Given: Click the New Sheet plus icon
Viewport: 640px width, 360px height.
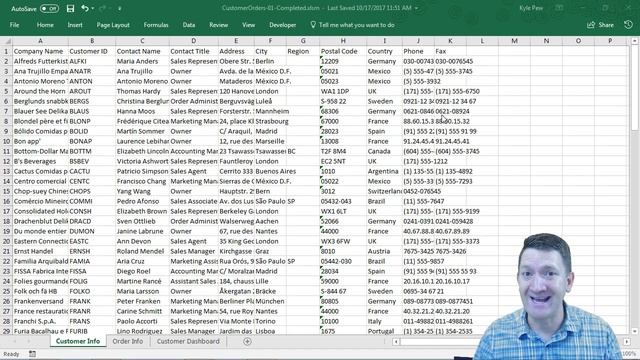Looking at the screenshot, I should tap(247, 342).
